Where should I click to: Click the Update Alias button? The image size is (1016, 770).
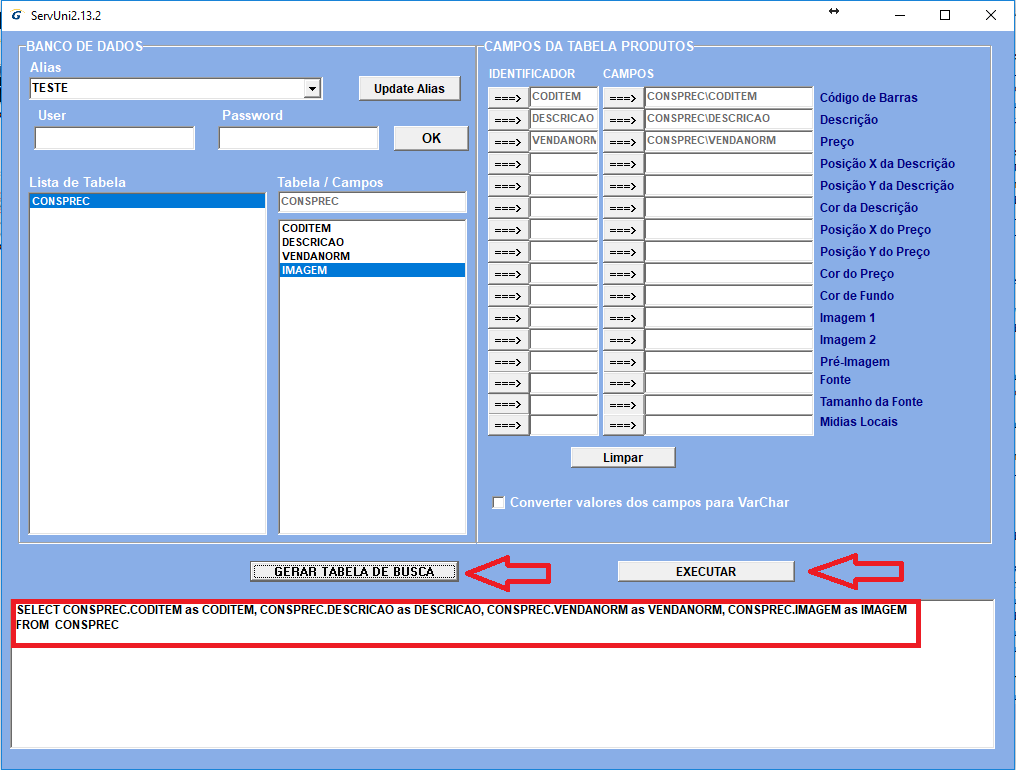409,88
